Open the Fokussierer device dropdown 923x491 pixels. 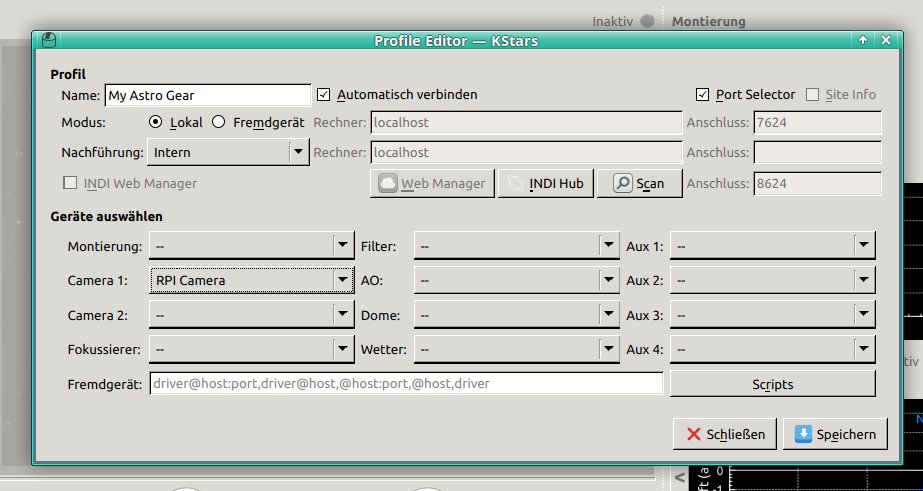coord(252,350)
